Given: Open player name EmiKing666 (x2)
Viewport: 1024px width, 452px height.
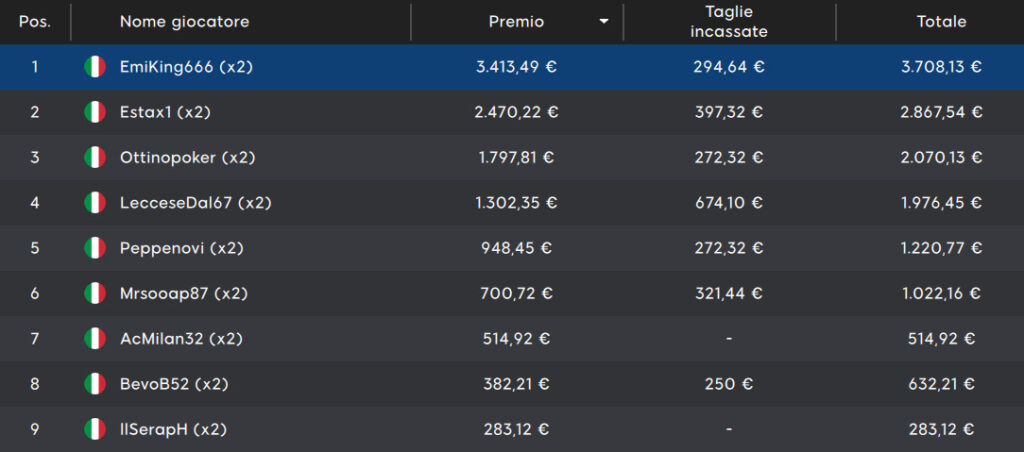Looking at the screenshot, I should pyautogui.click(x=186, y=67).
